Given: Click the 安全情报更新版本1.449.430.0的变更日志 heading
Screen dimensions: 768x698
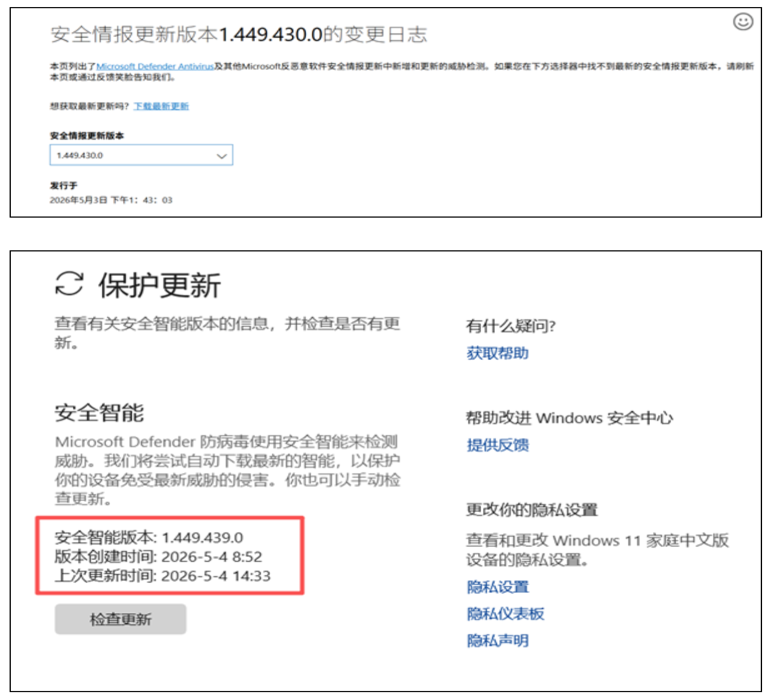Looking at the screenshot, I should (x=239, y=34).
